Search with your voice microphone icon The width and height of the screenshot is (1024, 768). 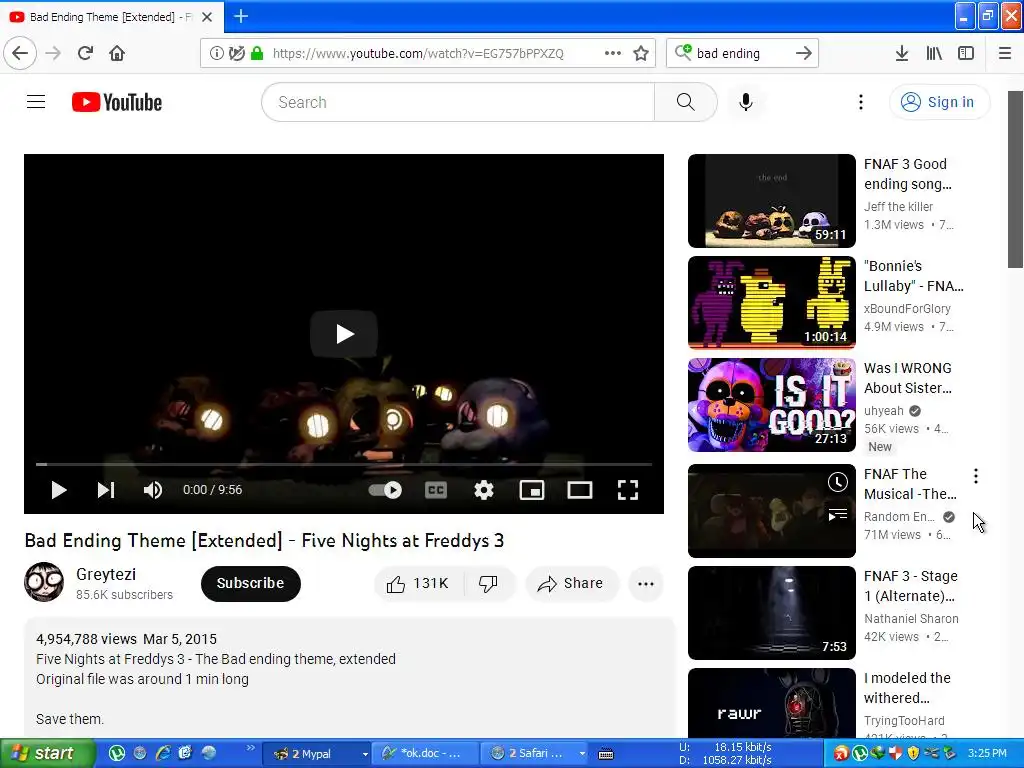(x=746, y=102)
